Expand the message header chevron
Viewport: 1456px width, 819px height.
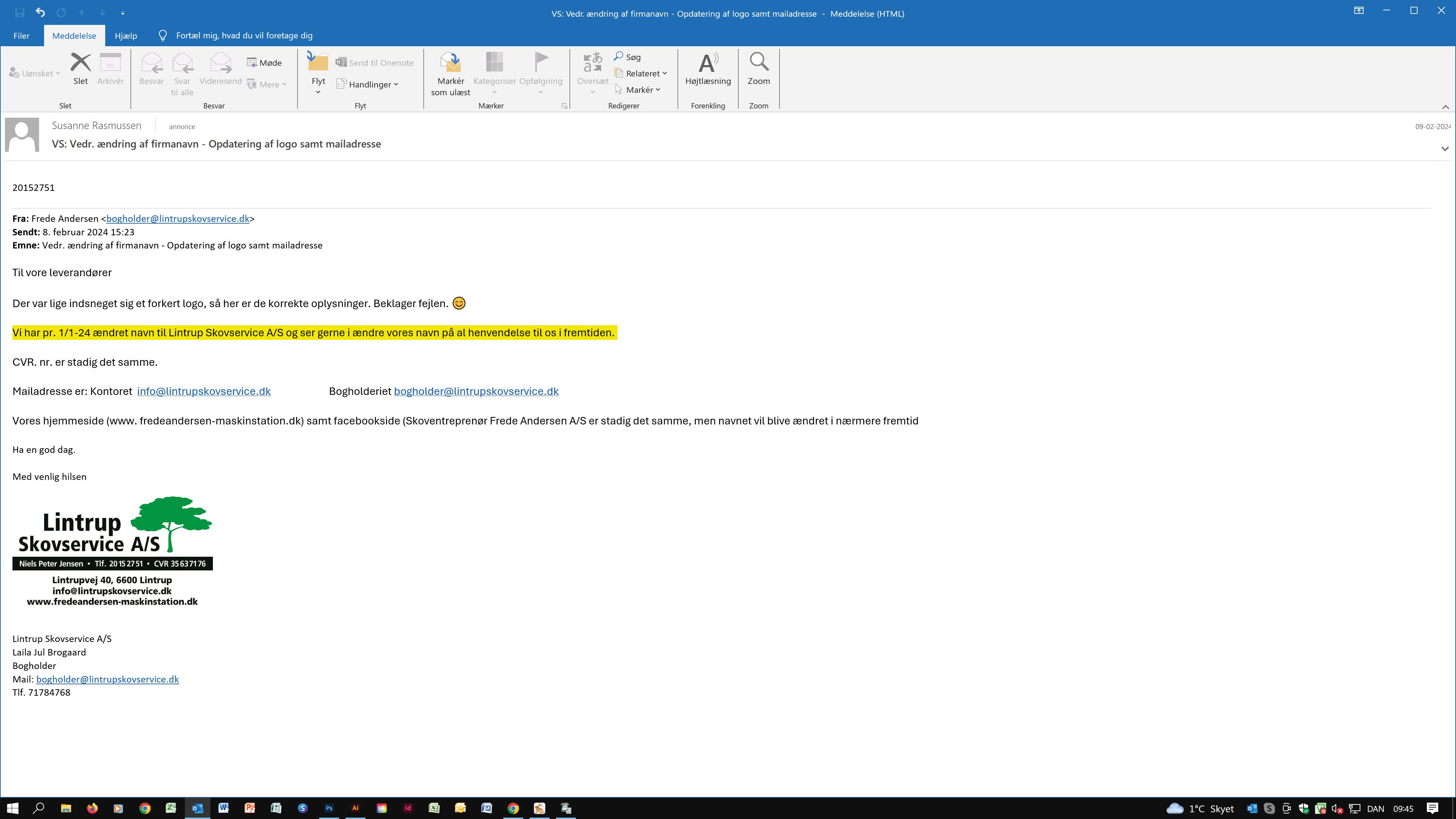click(x=1445, y=149)
